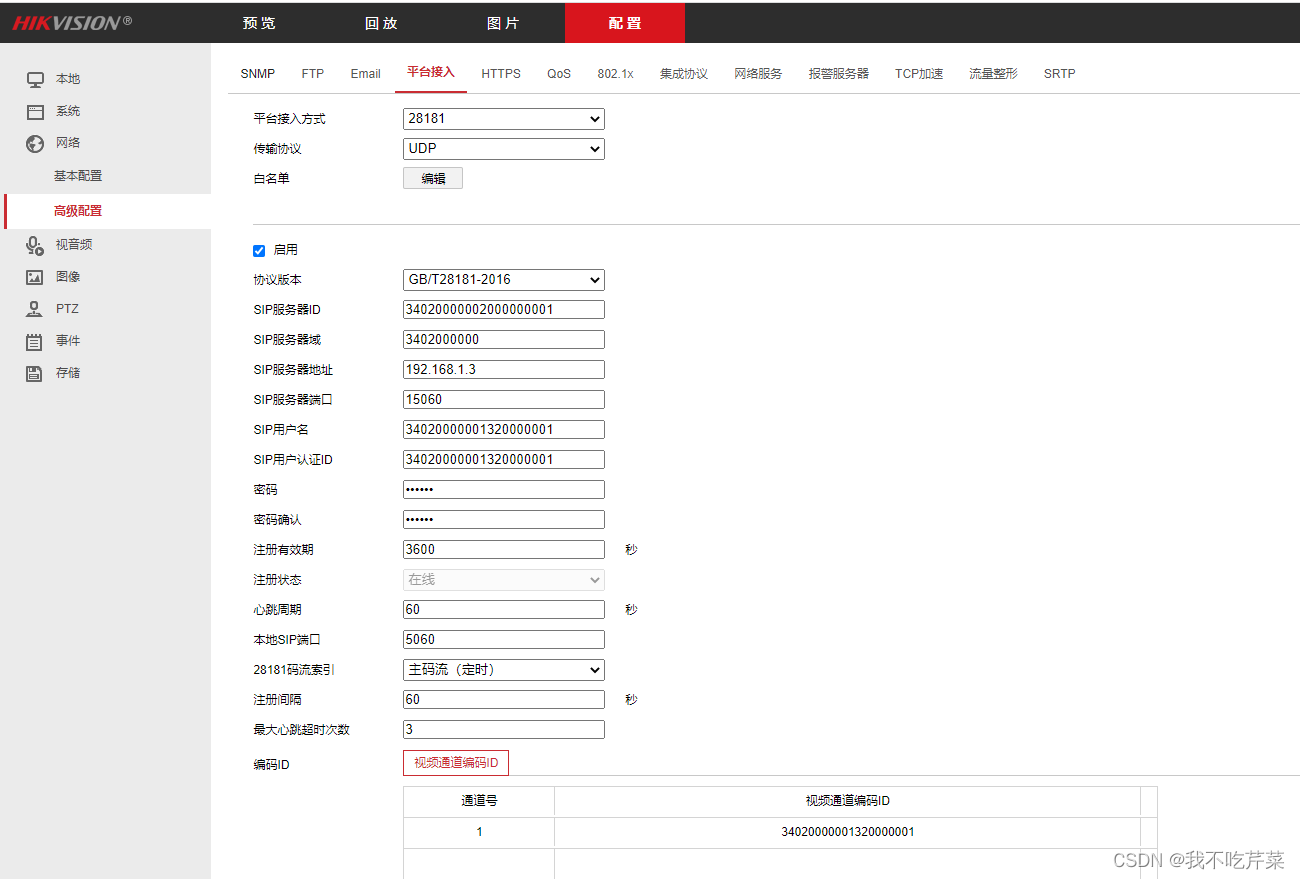The width and height of the screenshot is (1300, 879).
Task: Open the SRTP tab
Action: [x=1059, y=74]
